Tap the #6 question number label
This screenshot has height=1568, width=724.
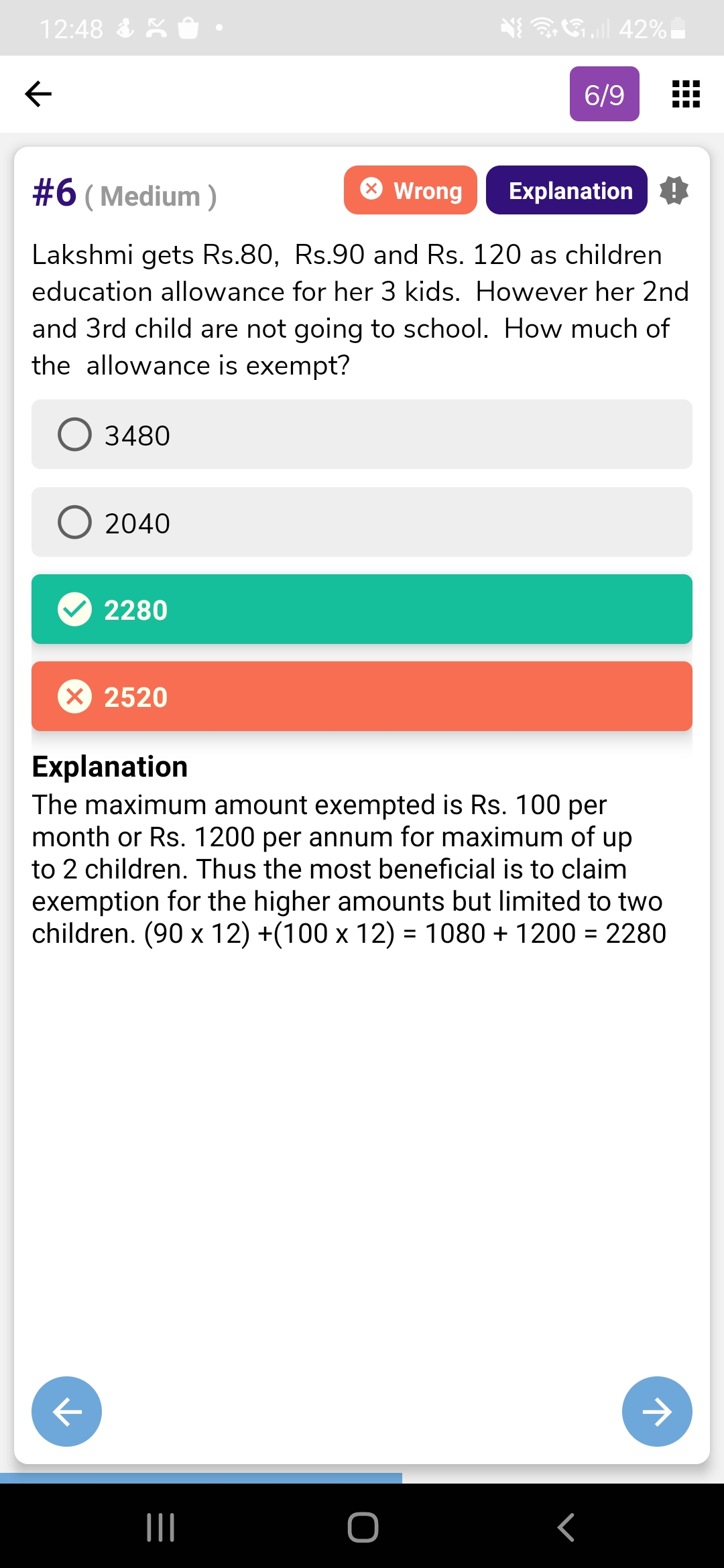pos(54,193)
